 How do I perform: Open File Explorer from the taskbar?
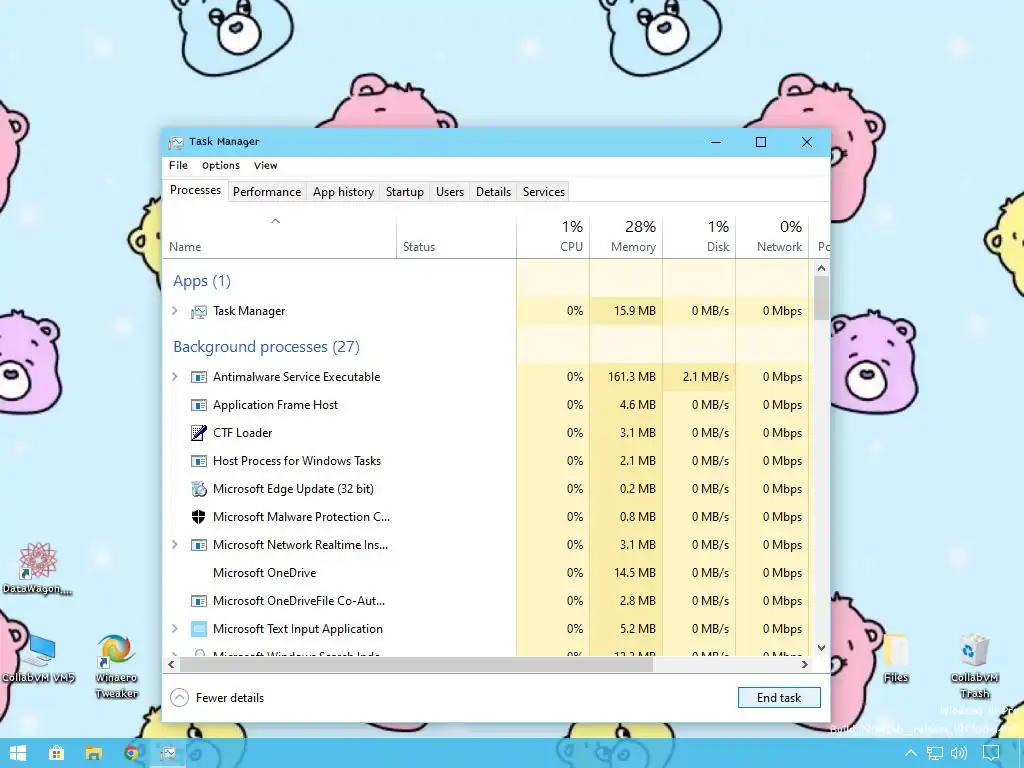pyautogui.click(x=93, y=753)
